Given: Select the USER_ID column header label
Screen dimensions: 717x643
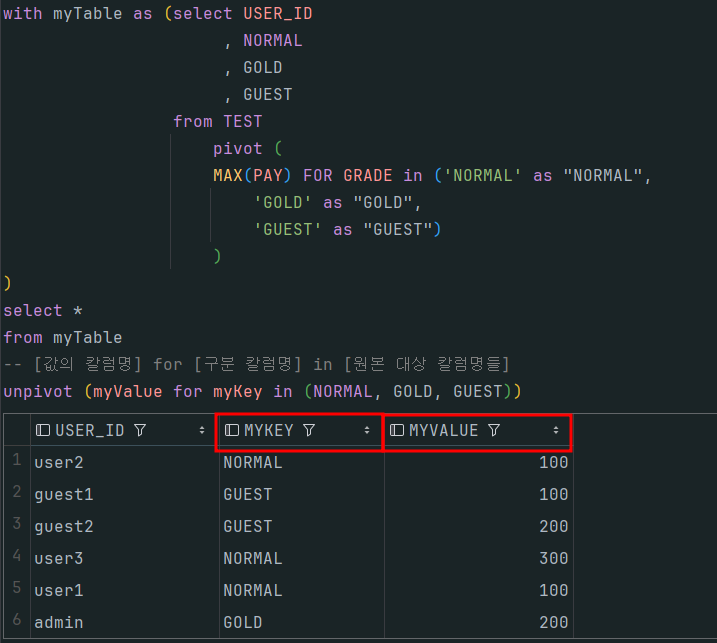Looking at the screenshot, I should click(x=90, y=430).
